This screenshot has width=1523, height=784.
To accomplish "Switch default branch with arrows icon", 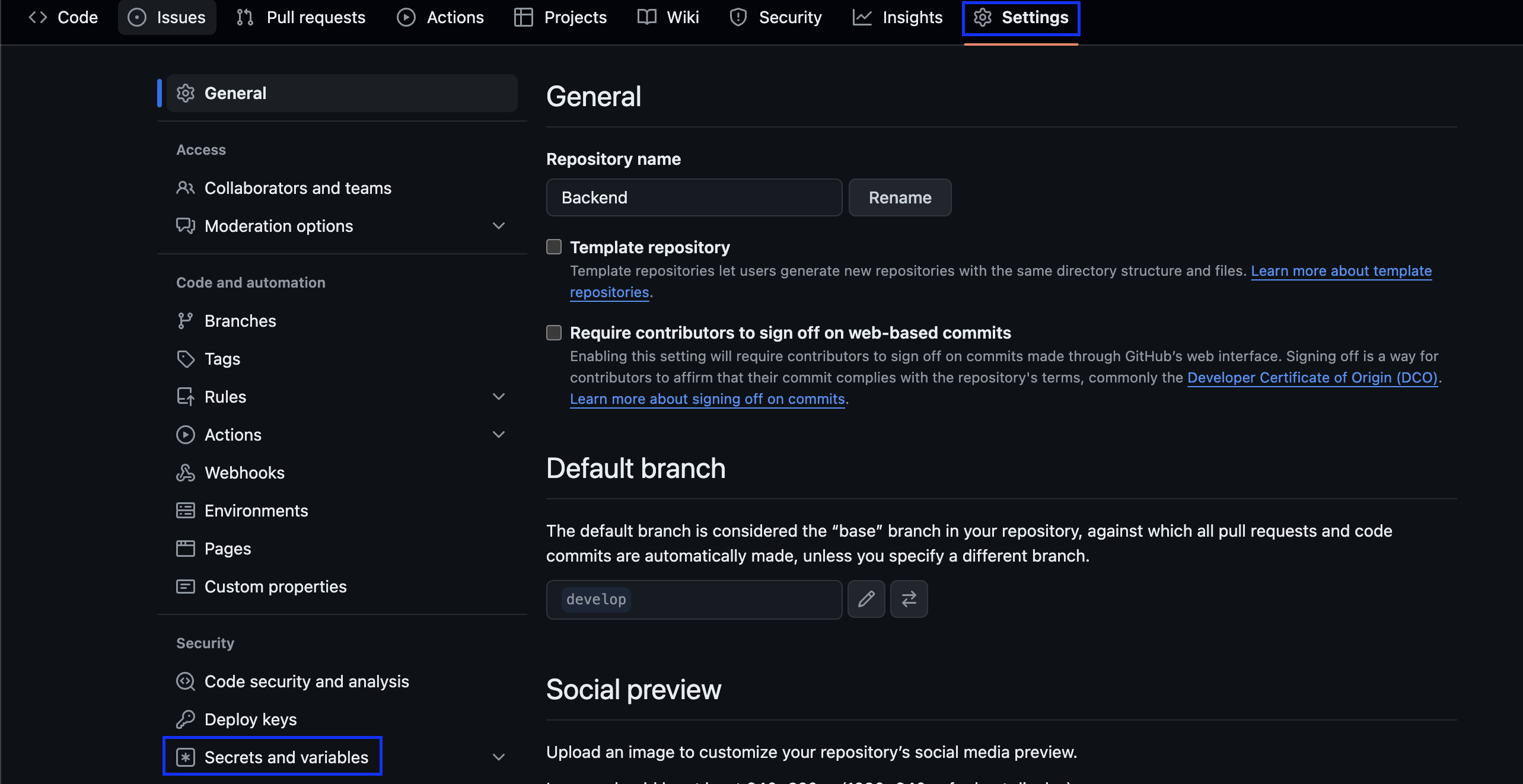I will coord(909,599).
